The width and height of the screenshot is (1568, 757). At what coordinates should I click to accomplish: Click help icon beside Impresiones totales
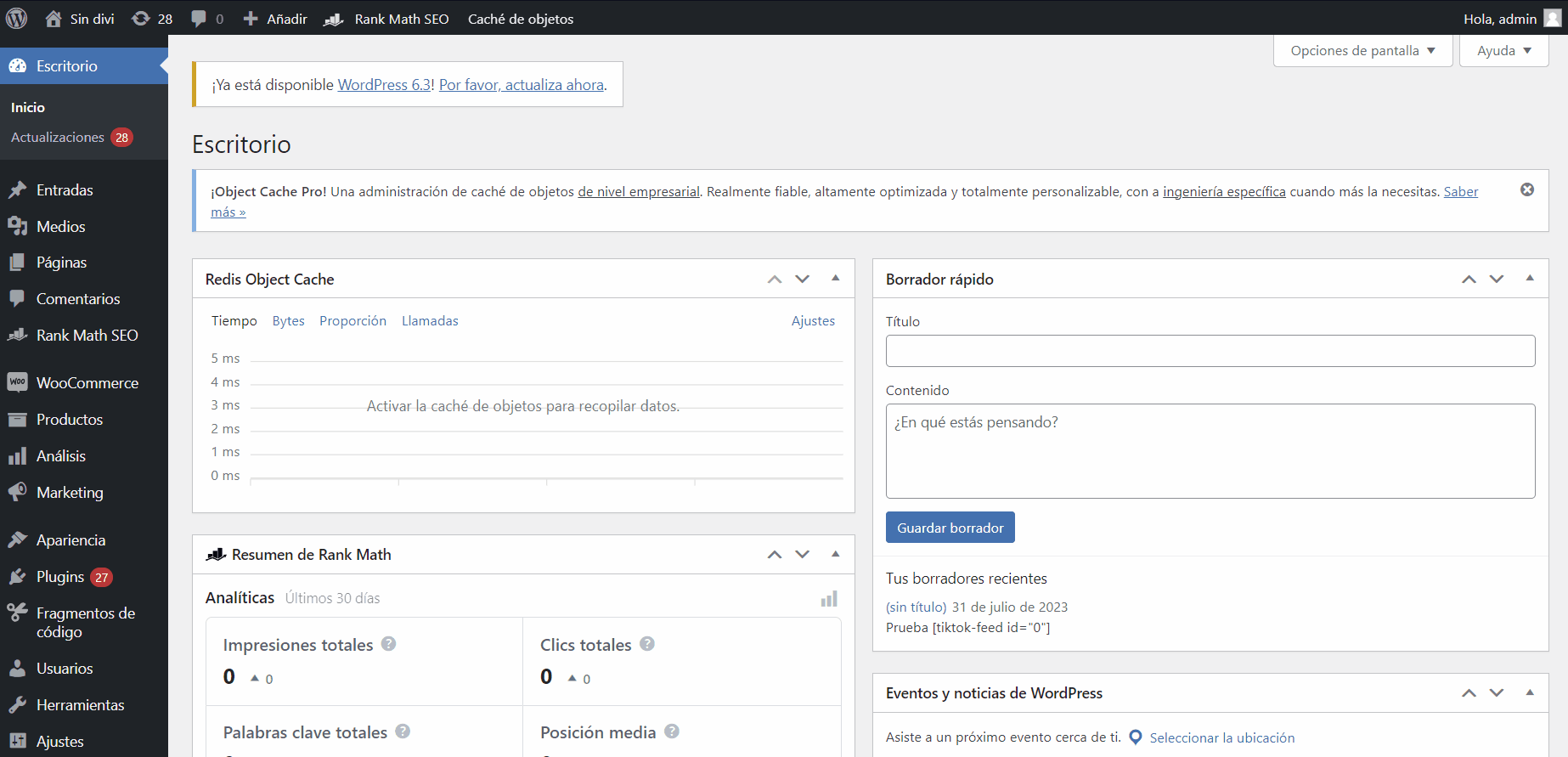tap(388, 644)
